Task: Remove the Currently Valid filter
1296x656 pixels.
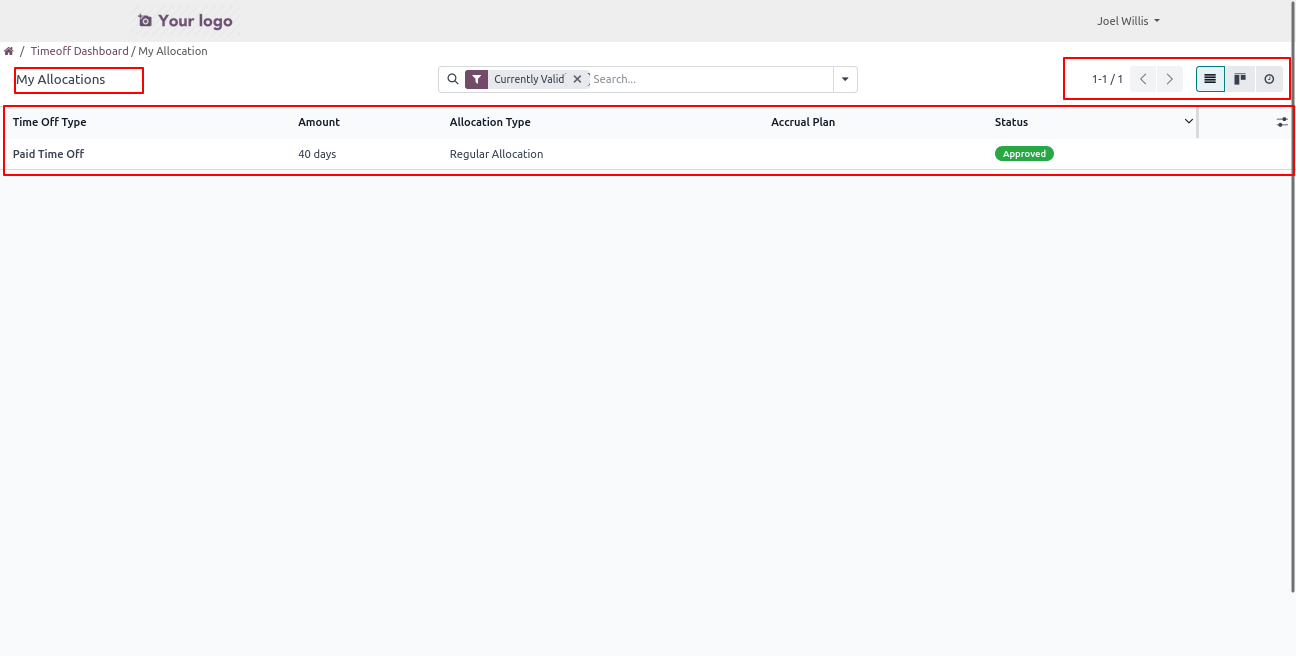Action: [x=577, y=79]
